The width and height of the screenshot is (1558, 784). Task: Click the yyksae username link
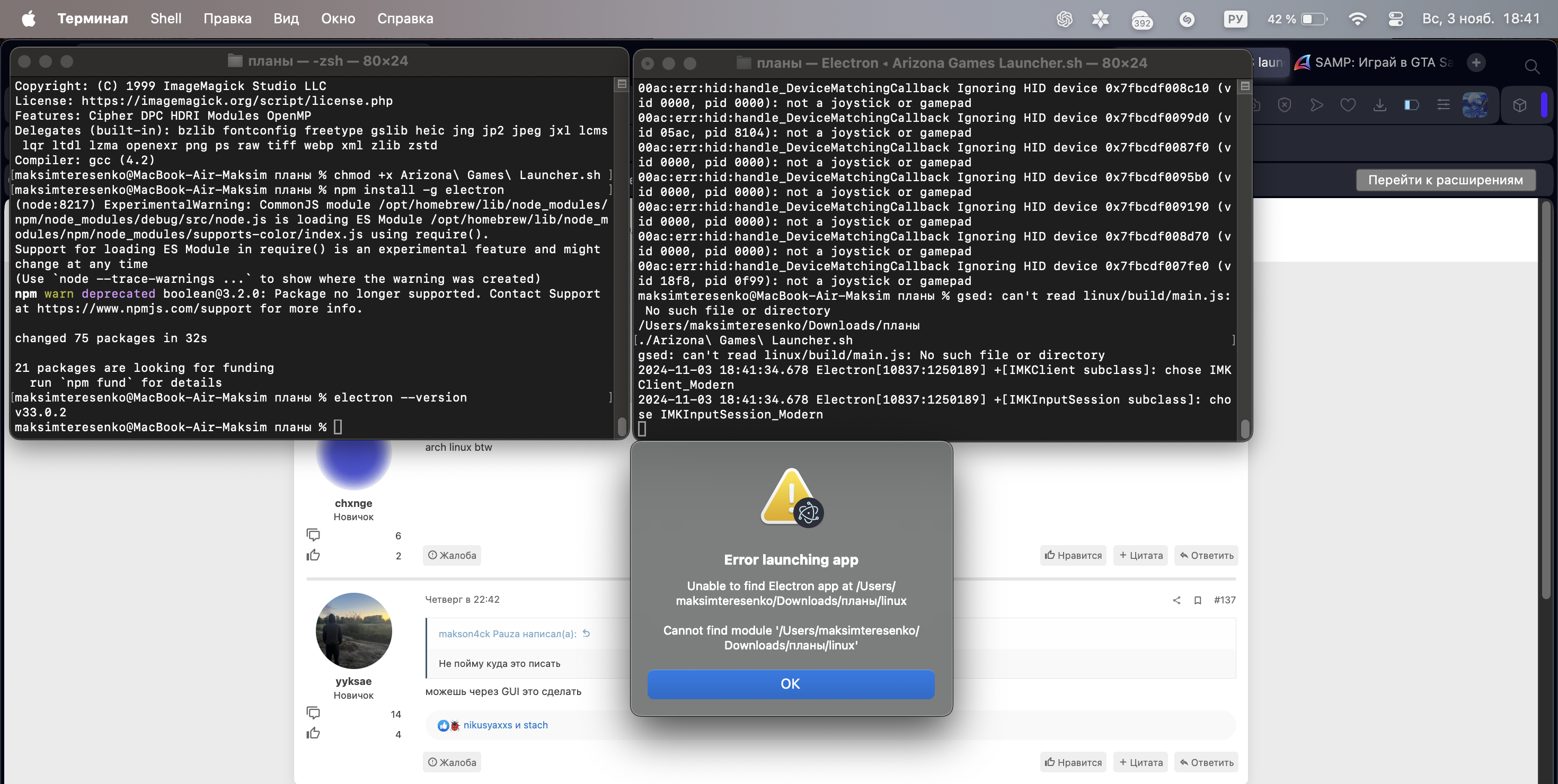tap(353, 681)
